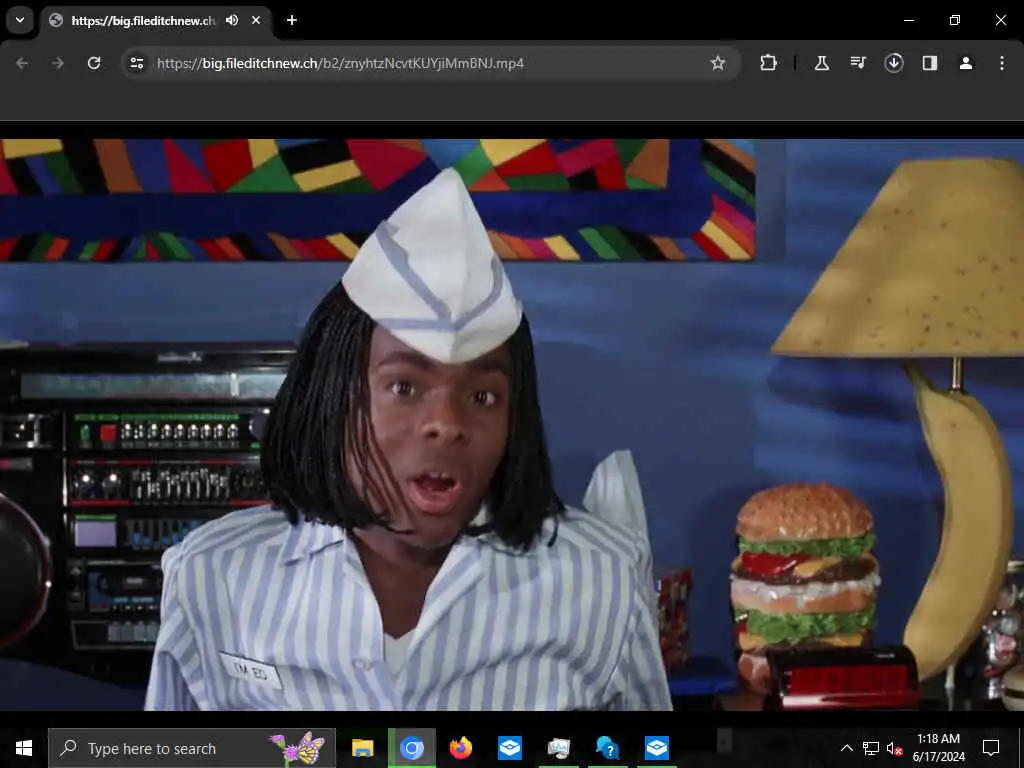
Task: Close the fileditchnew video tab
Action: tap(256, 20)
